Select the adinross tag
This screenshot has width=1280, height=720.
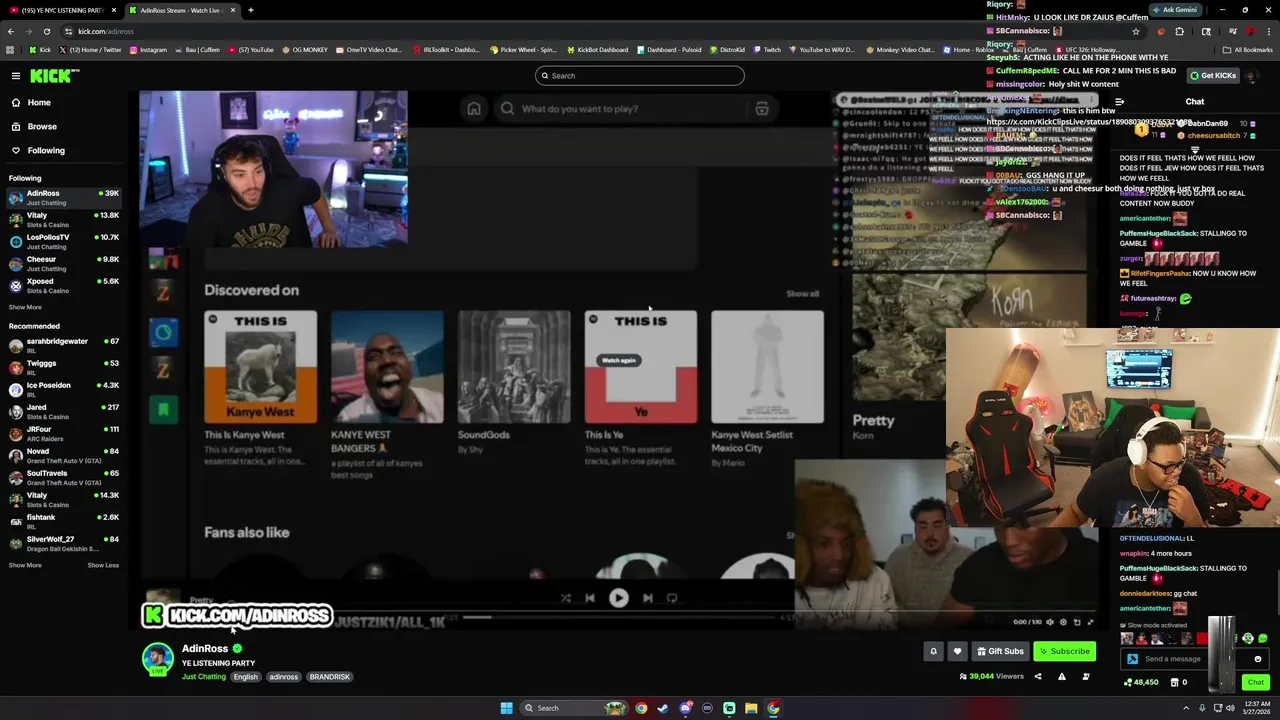tap(283, 677)
